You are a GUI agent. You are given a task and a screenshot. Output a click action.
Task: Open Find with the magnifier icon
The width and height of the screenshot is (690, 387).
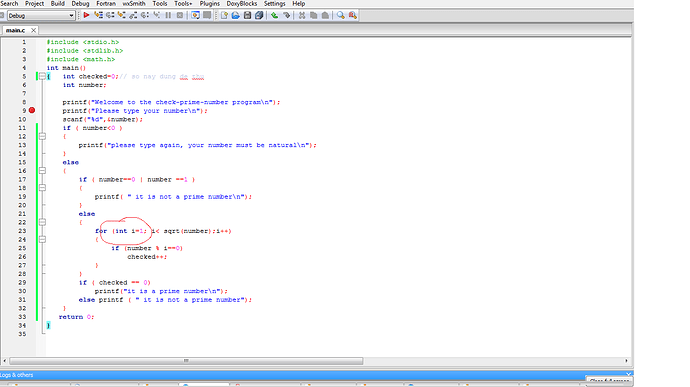click(341, 15)
